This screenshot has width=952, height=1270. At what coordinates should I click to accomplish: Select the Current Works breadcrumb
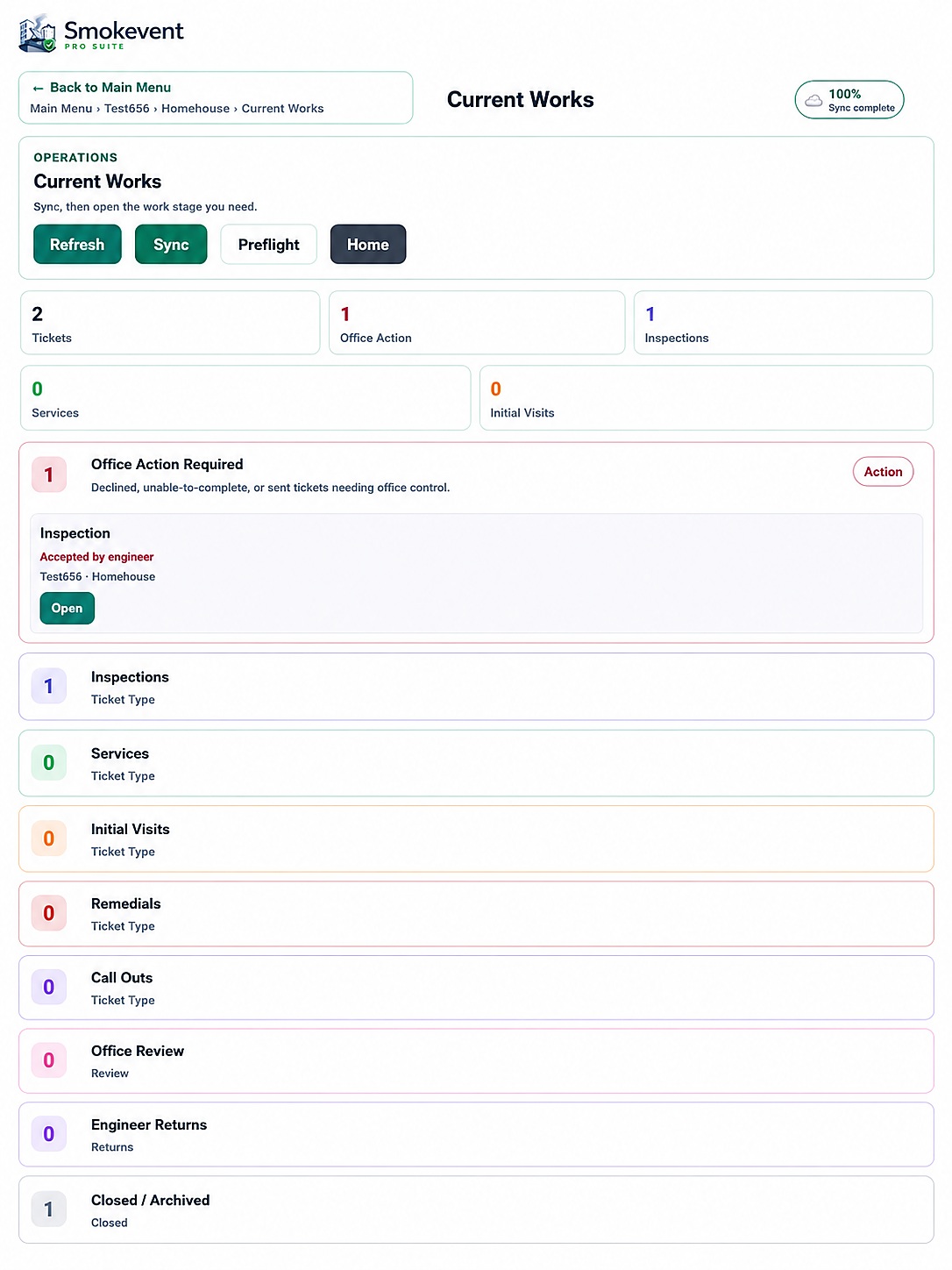tap(282, 109)
